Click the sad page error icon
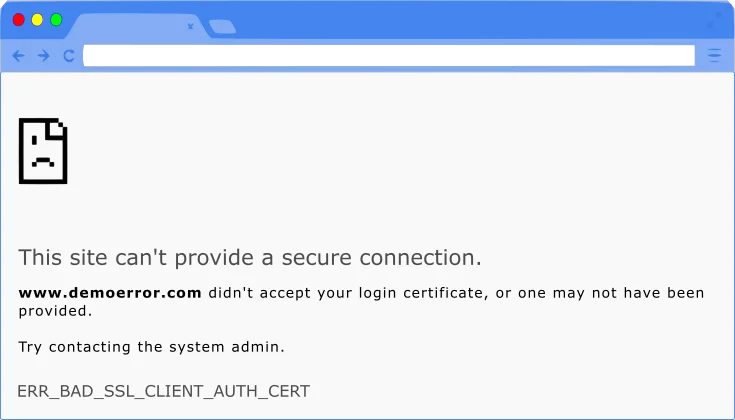The image size is (735, 420). click(43, 151)
